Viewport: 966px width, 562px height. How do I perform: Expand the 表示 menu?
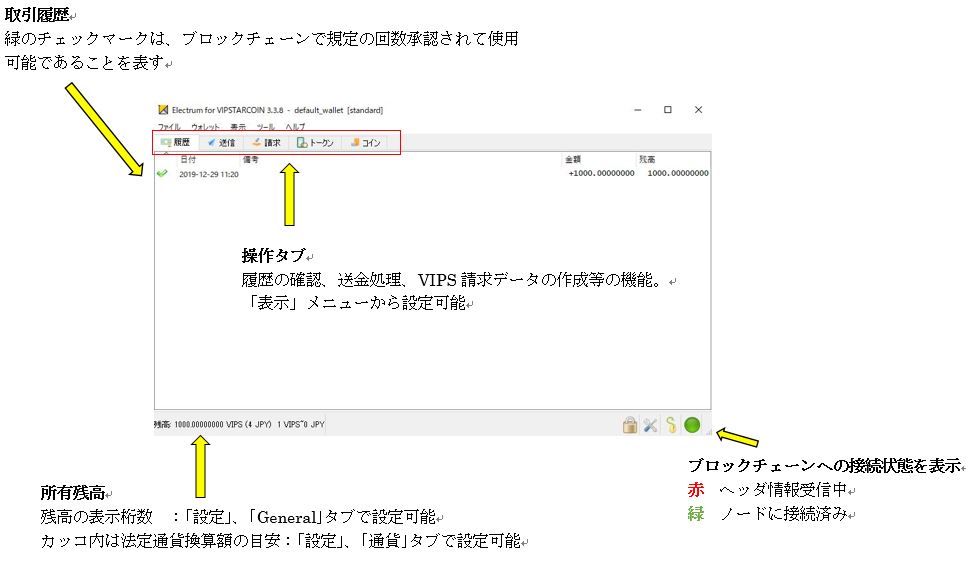(x=238, y=127)
